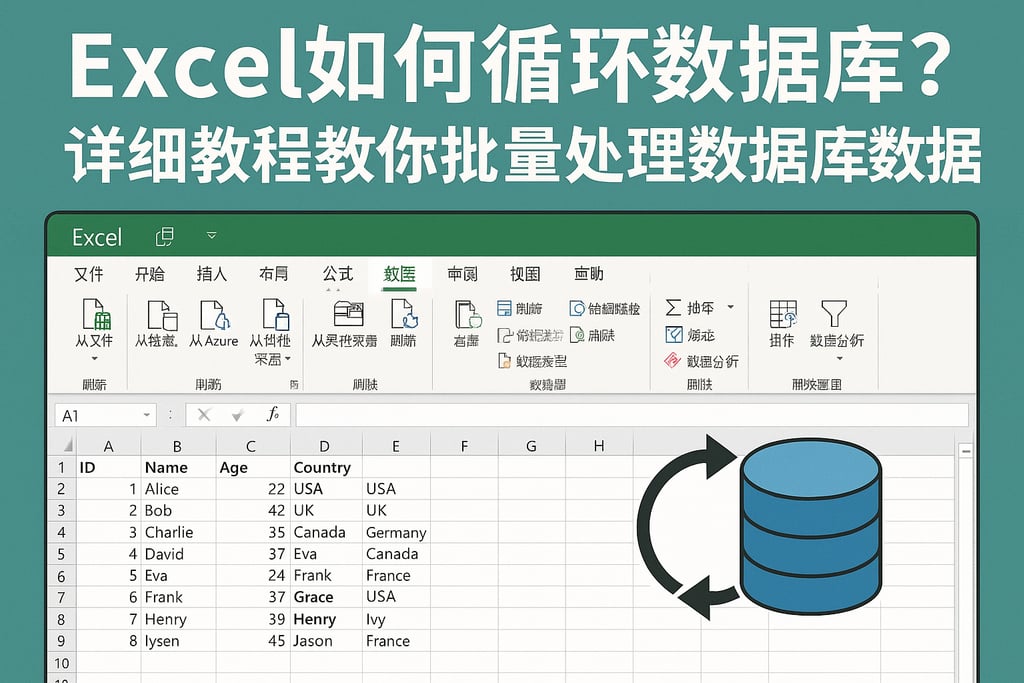Click the storefront-style source icon
The height and width of the screenshot is (683, 1024).
(x=348, y=314)
